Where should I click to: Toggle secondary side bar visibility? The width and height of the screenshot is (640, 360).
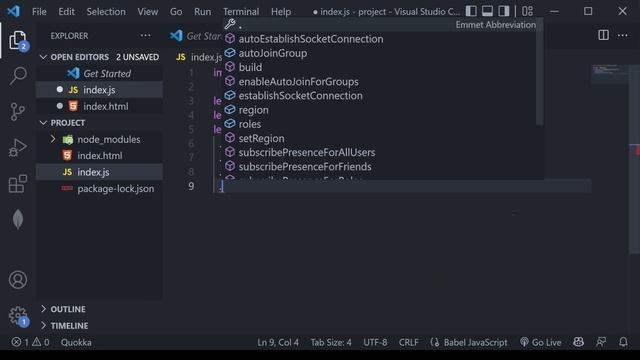pos(504,11)
